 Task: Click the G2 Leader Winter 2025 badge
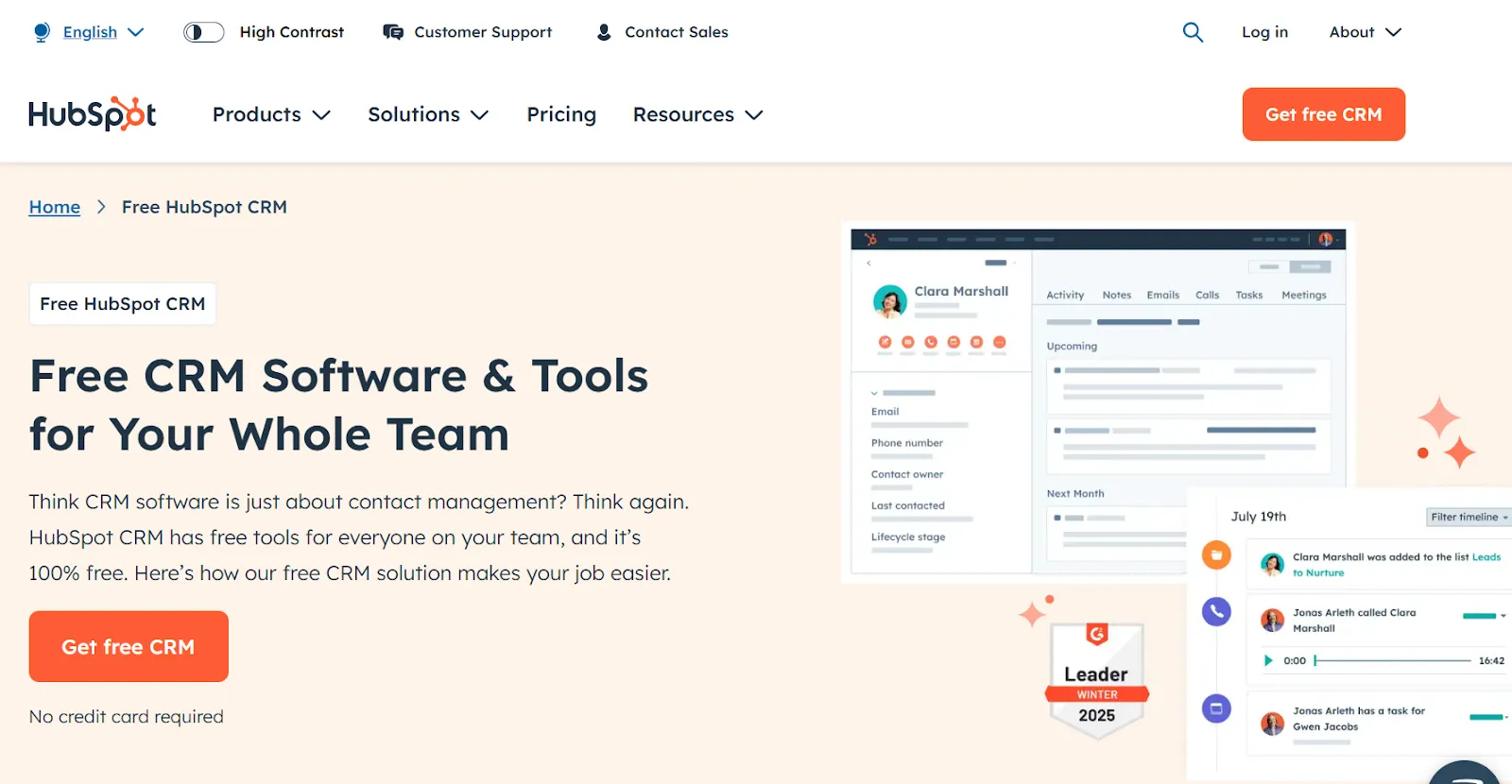point(1096,678)
